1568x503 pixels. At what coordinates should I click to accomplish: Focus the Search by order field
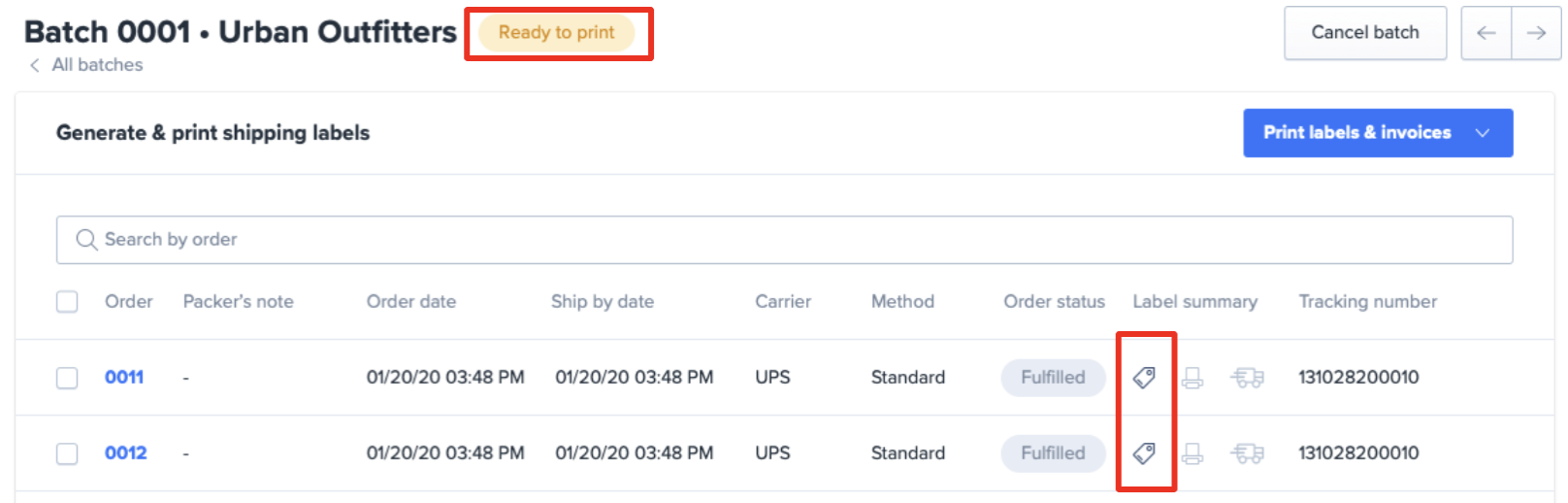point(784,240)
